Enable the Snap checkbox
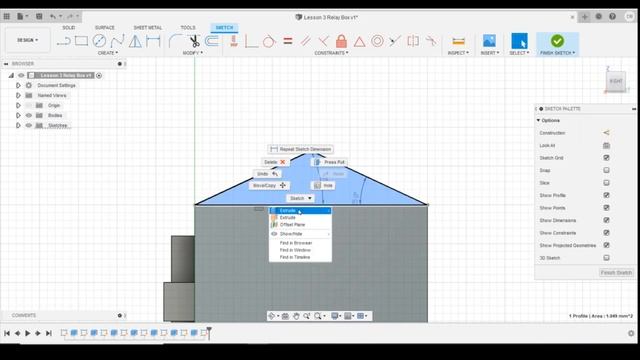The height and width of the screenshot is (360, 640). click(606, 170)
